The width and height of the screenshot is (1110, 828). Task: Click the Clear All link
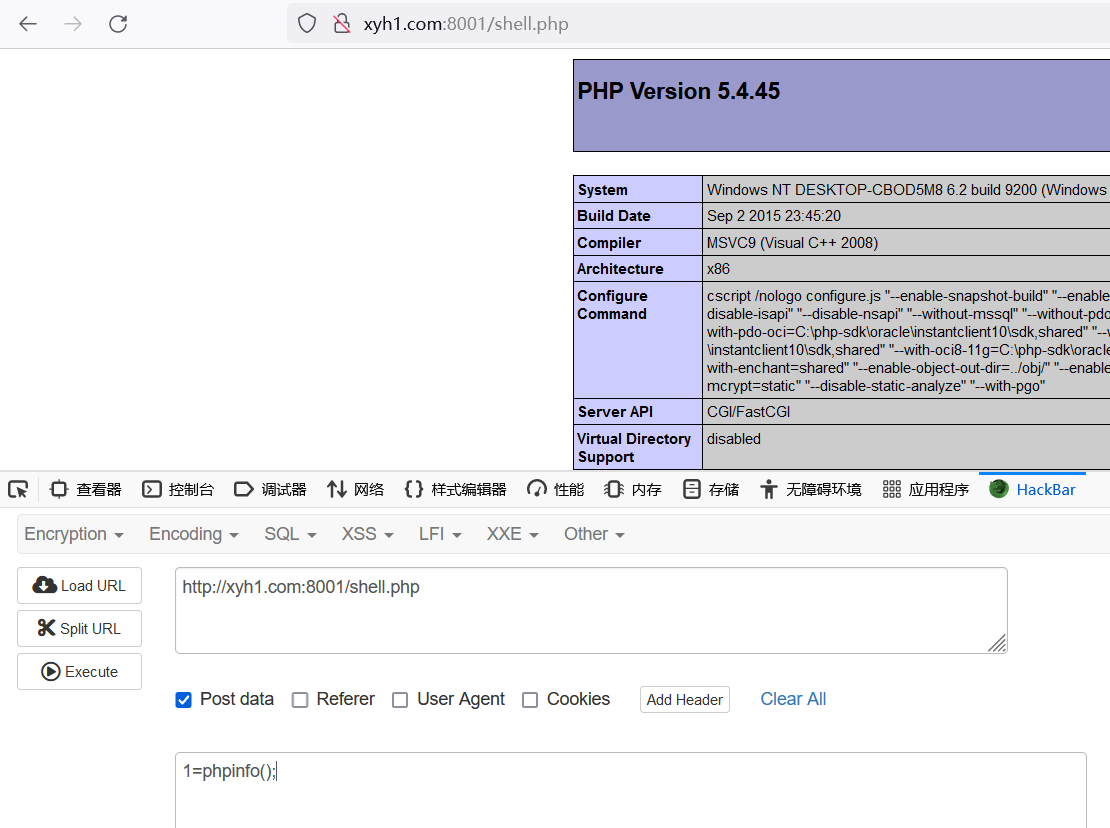(x=793, y=699)
